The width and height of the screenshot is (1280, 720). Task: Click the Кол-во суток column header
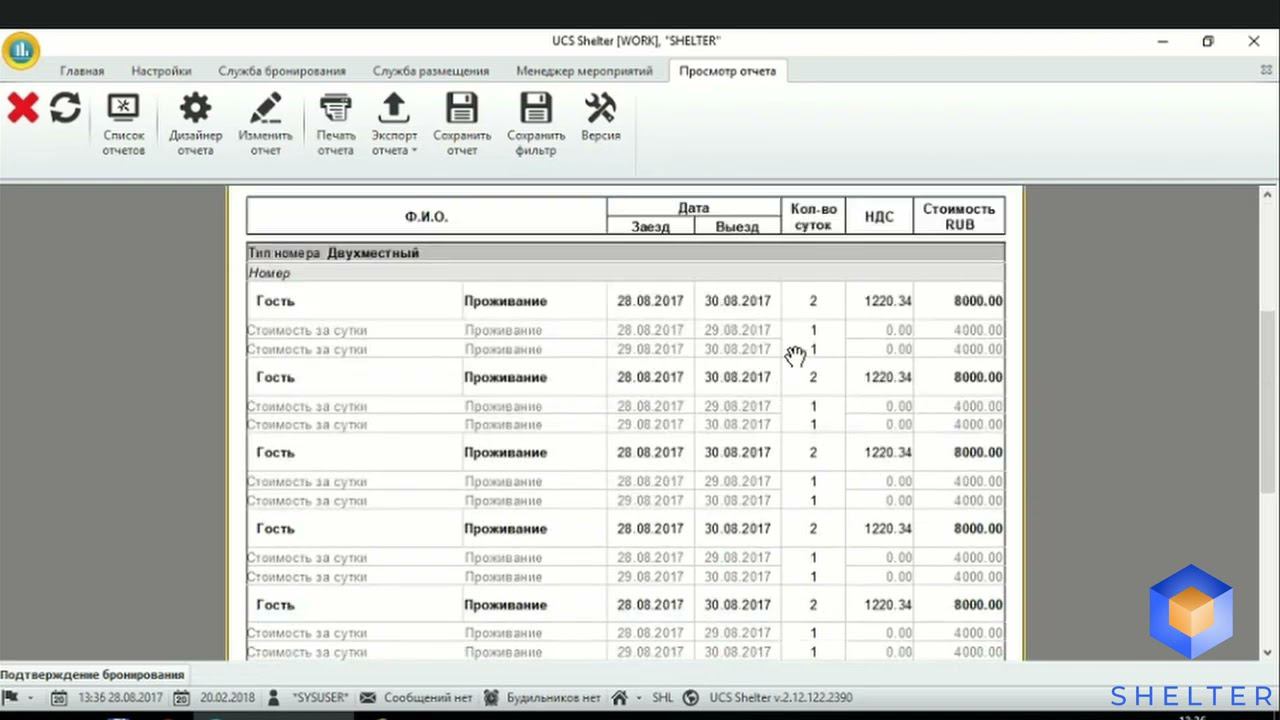click(813, 216)
